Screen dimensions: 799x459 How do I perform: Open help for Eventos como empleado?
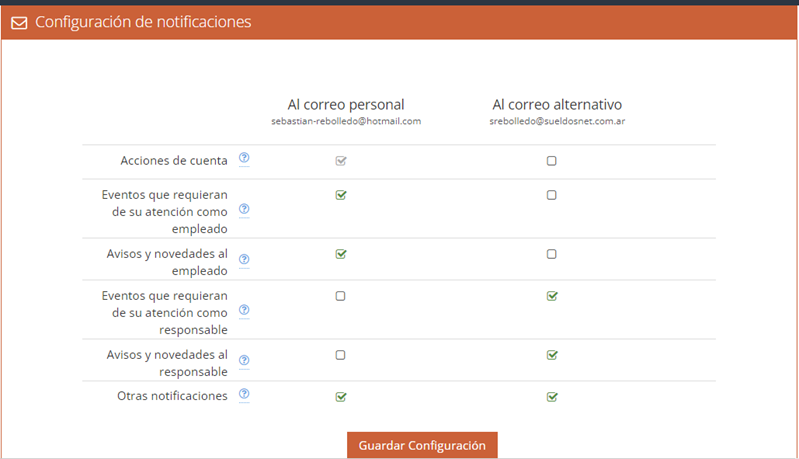click(x=244, y=209)
